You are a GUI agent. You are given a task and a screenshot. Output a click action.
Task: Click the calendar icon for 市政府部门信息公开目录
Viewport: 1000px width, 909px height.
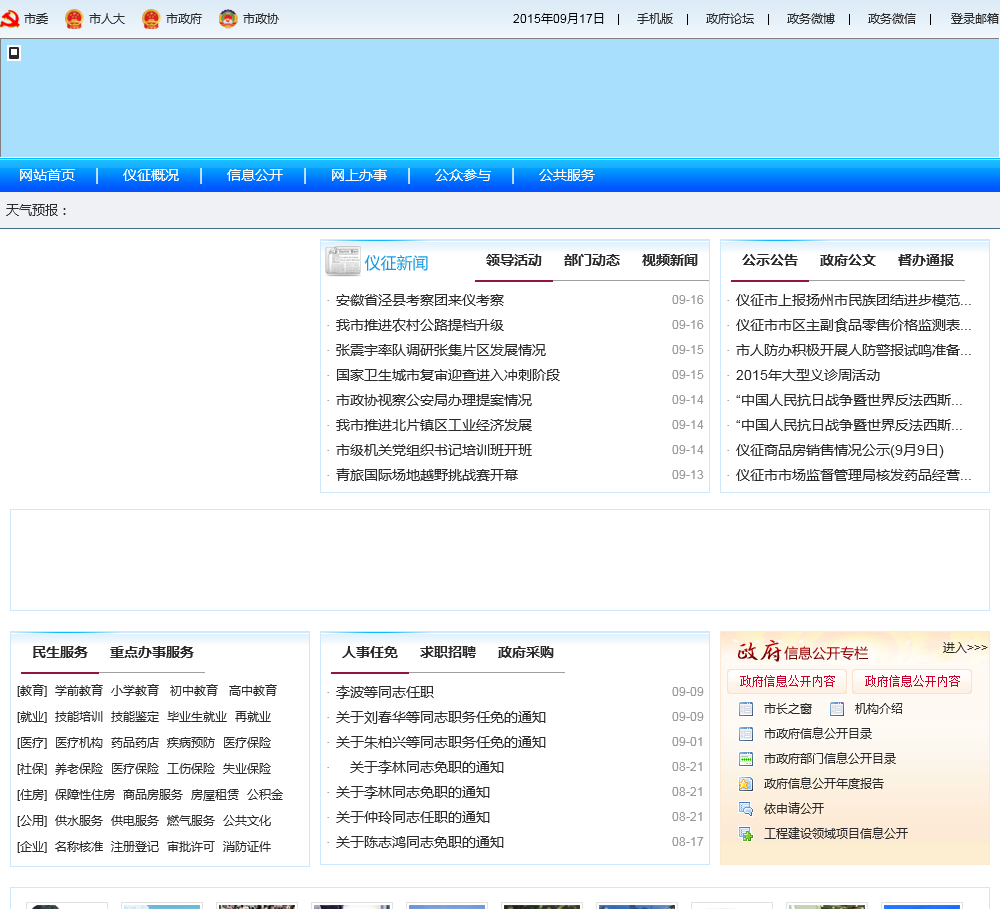point(746,759)
